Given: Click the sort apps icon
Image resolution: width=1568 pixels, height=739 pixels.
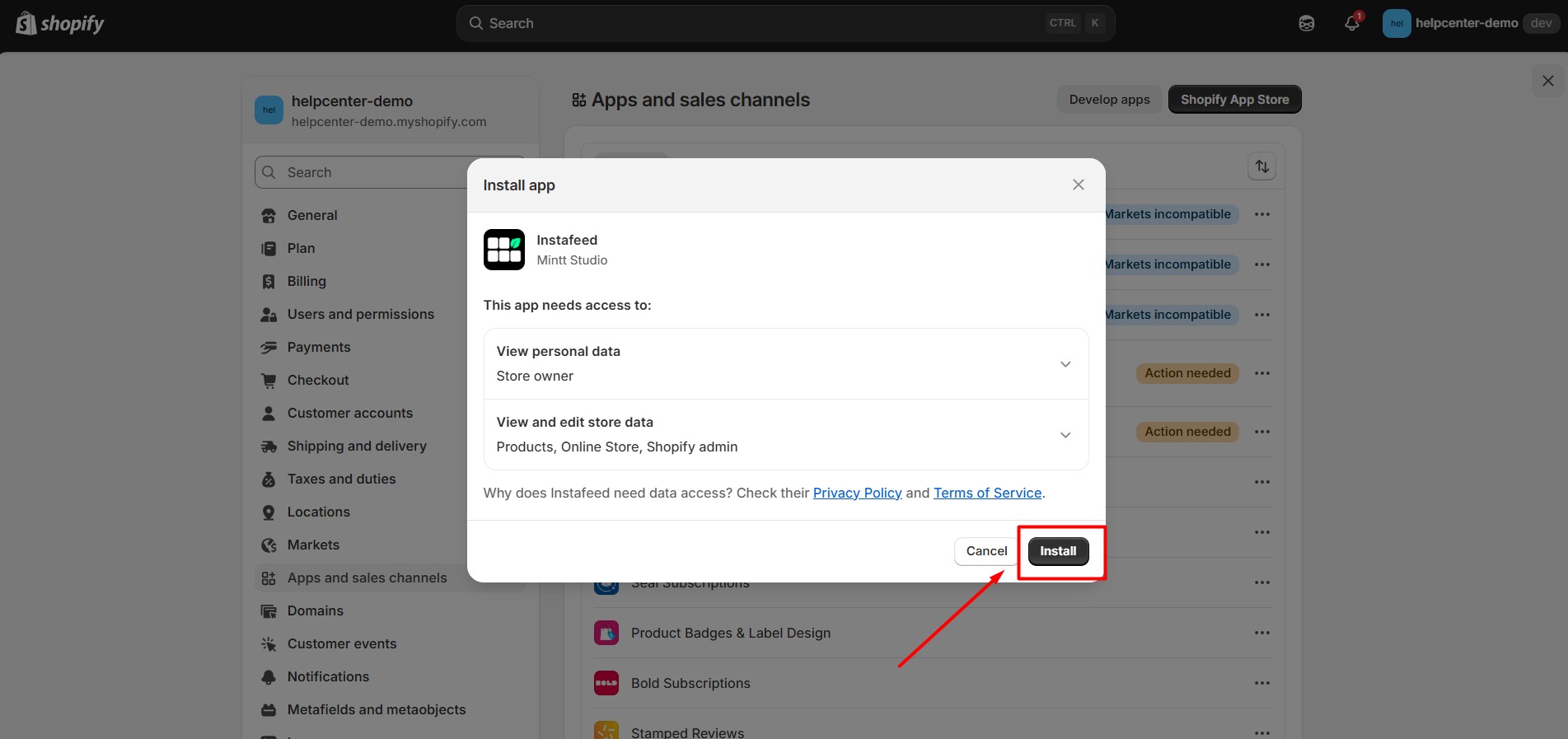Looking at the screenshot, I should coord(1262,166).
